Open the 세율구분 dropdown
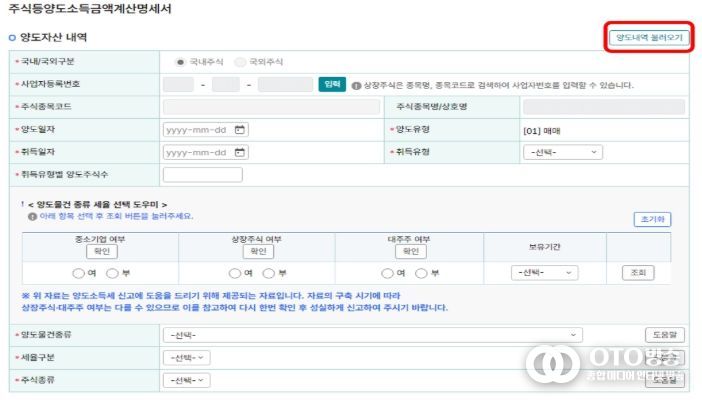This screenshot has height=400, width=702. 187,358
